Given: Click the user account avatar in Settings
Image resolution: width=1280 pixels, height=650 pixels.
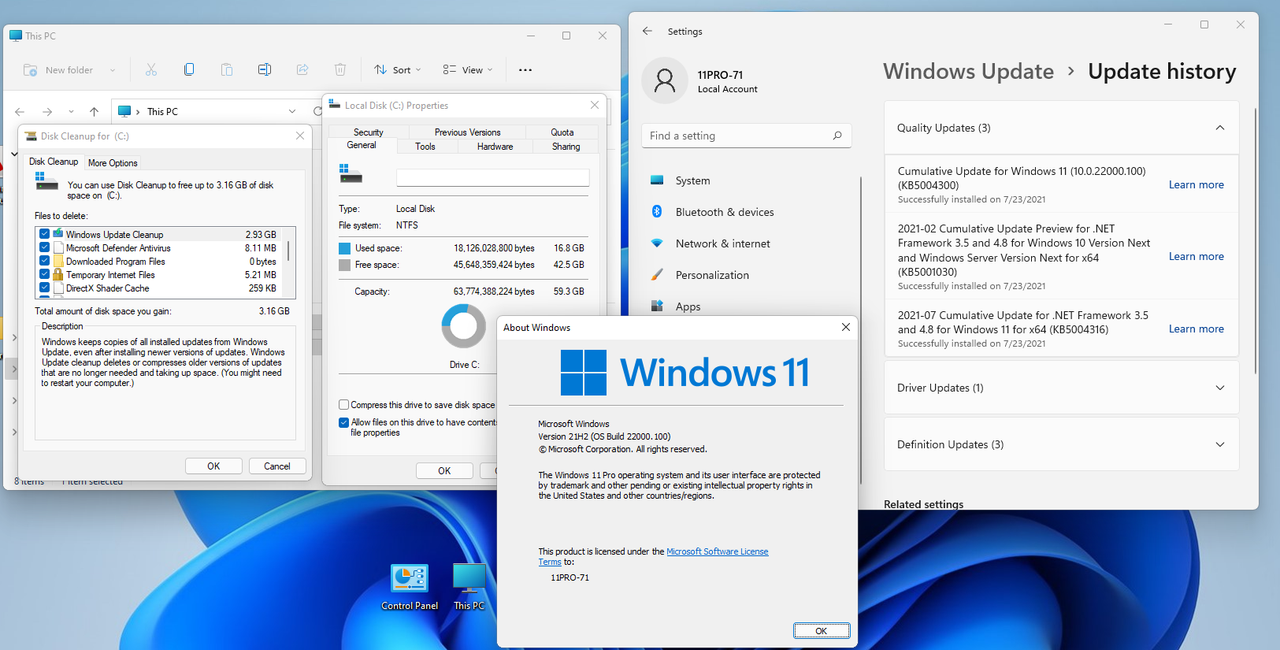Looking at the screenshot, I should coord(665,81).
